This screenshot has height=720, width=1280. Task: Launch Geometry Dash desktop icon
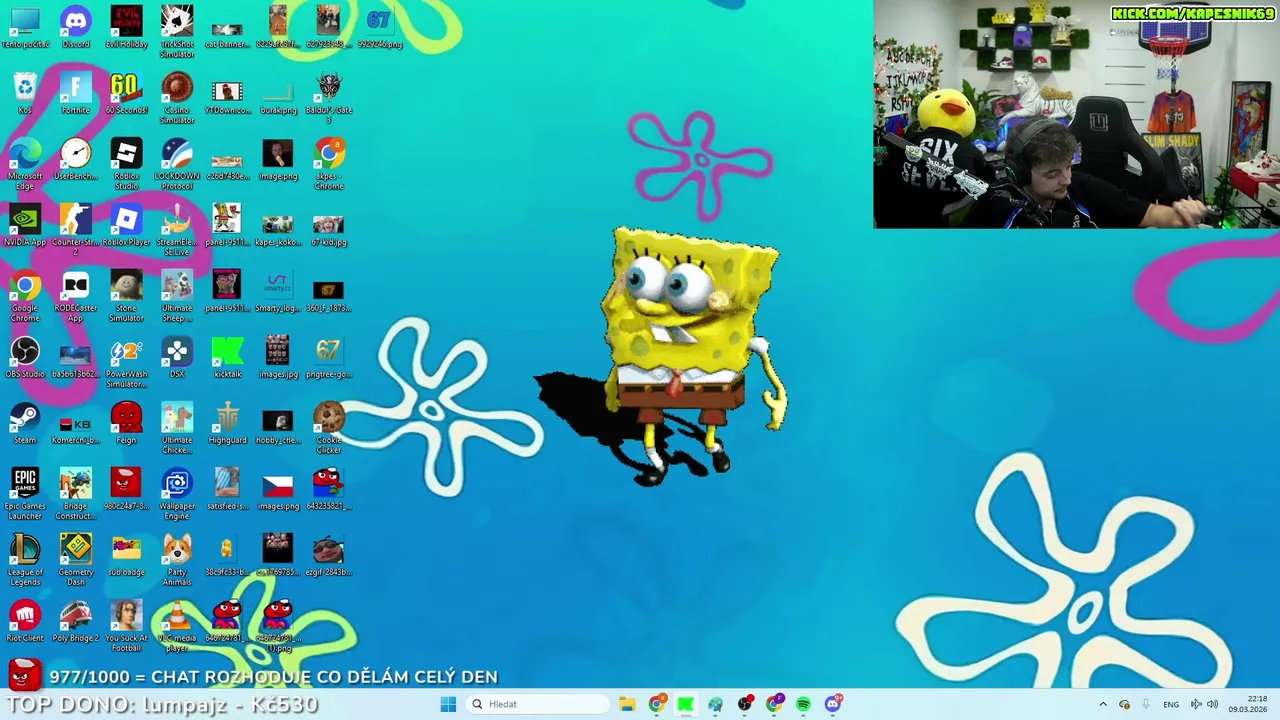click(76, 559)
